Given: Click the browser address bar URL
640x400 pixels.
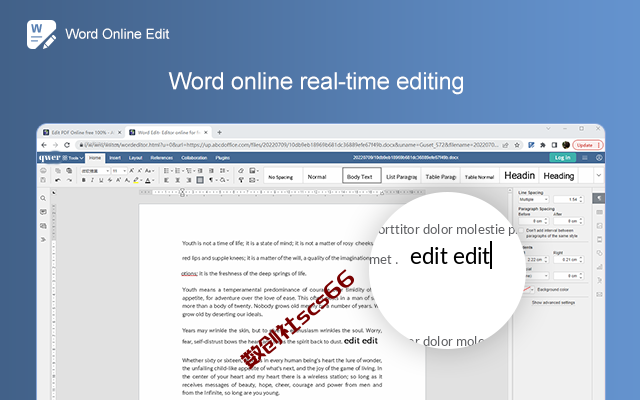Looking at the screenshot, I should point(291,145).
